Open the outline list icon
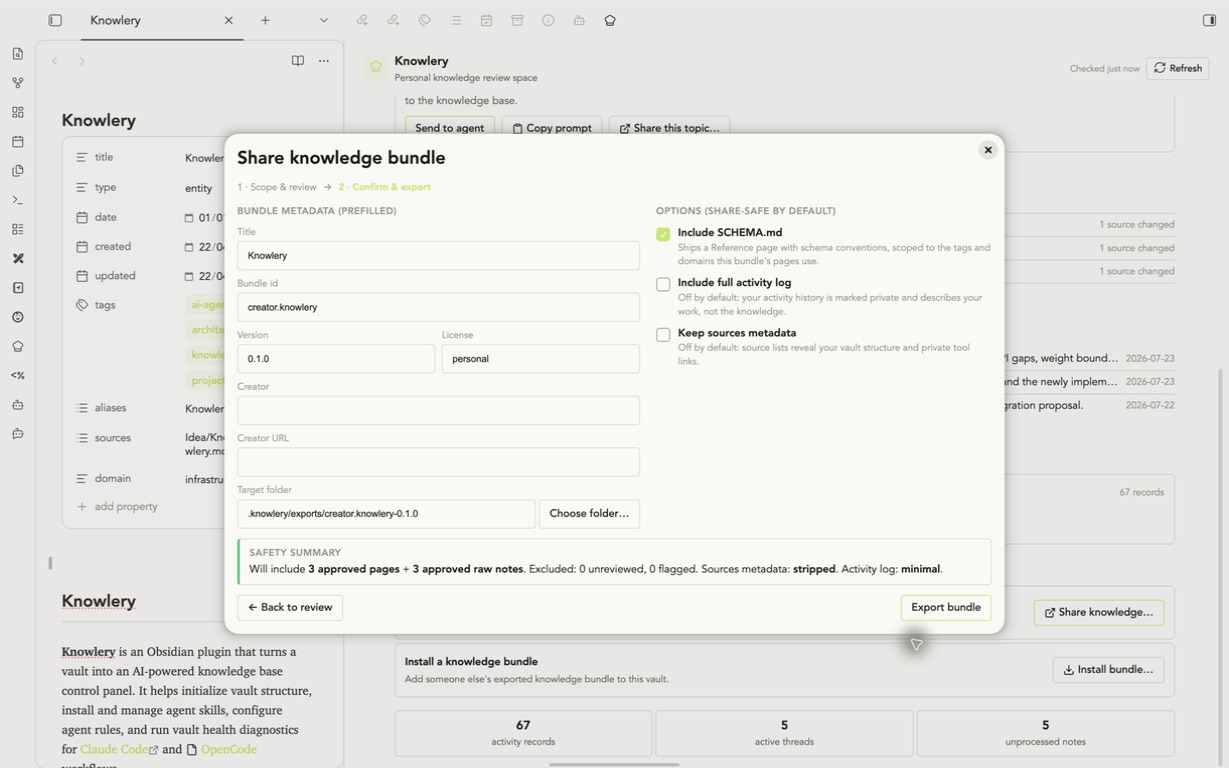 tap(455, 20)
